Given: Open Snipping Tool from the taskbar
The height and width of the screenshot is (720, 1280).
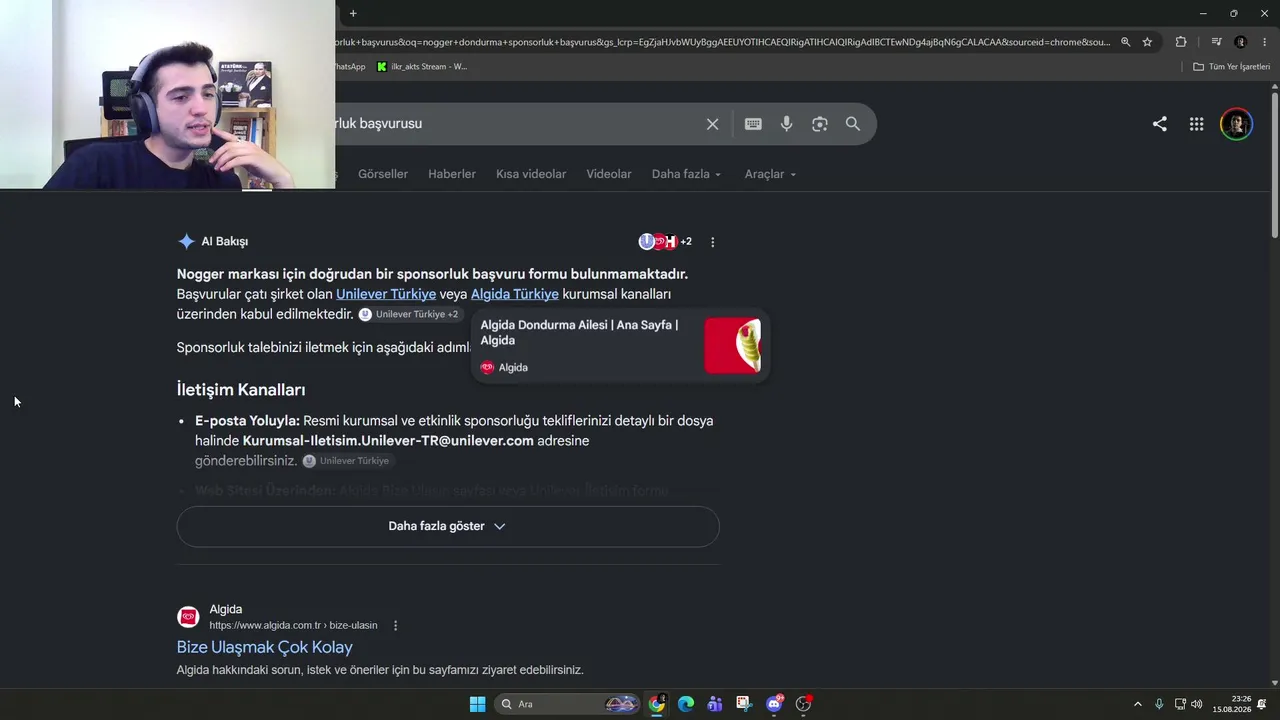Looking at the screenshot, I should tap(744, 704).
